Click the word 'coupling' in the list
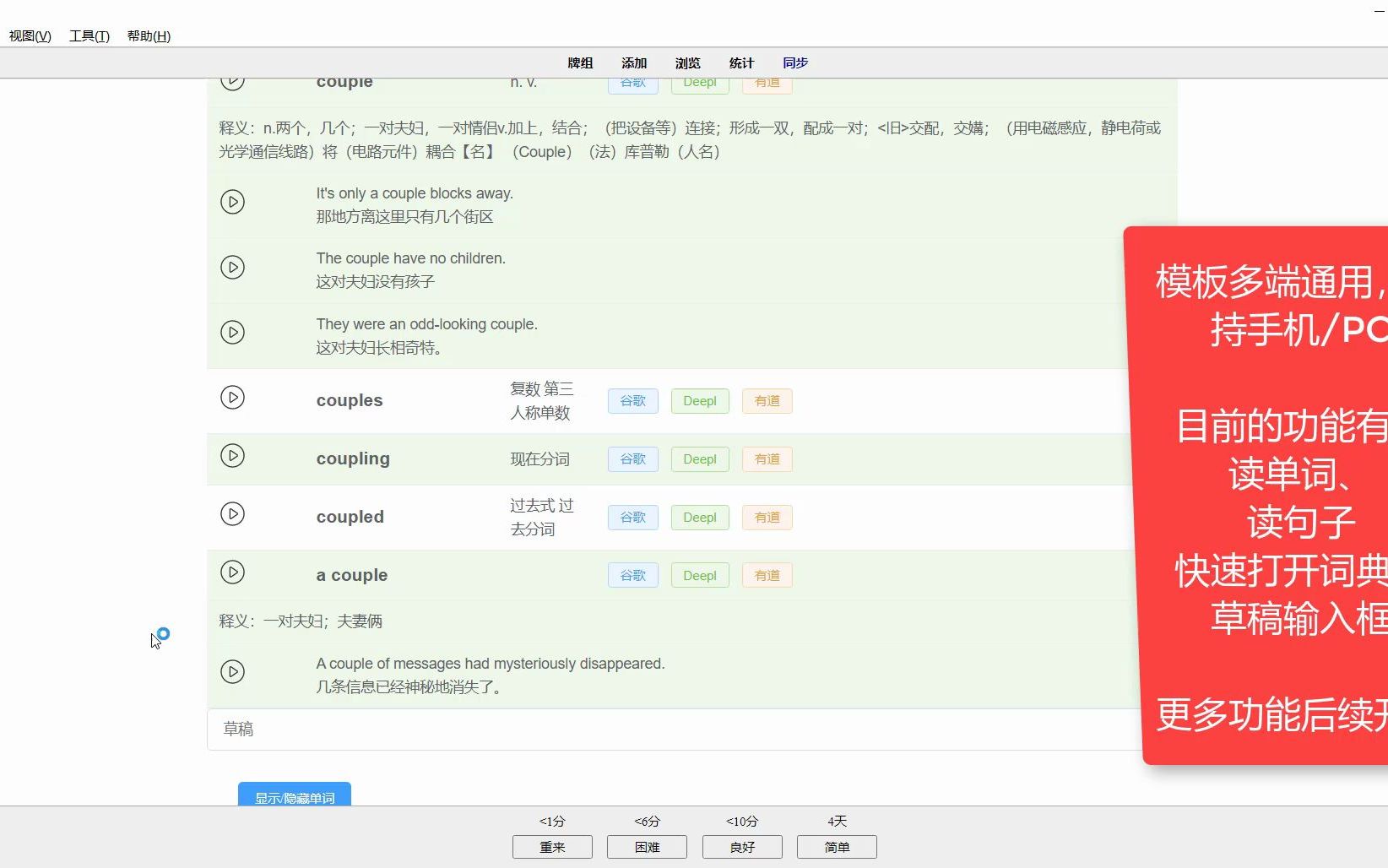 pos(353,458)
